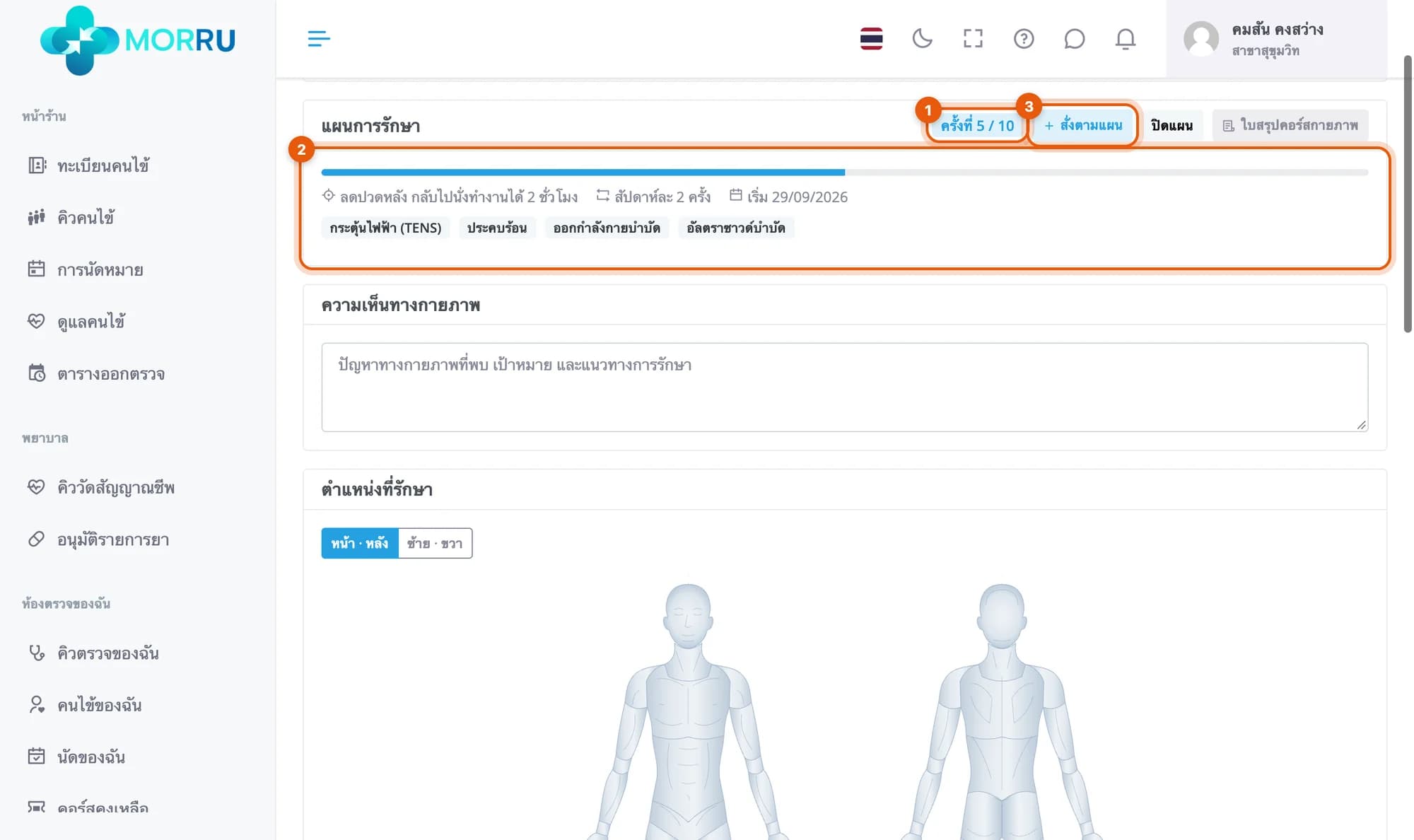The width and height of the screenshot is (1414, 840).
Task: Click the ความเห็นทางกายภาพ text area
Action: coord(844,387)
